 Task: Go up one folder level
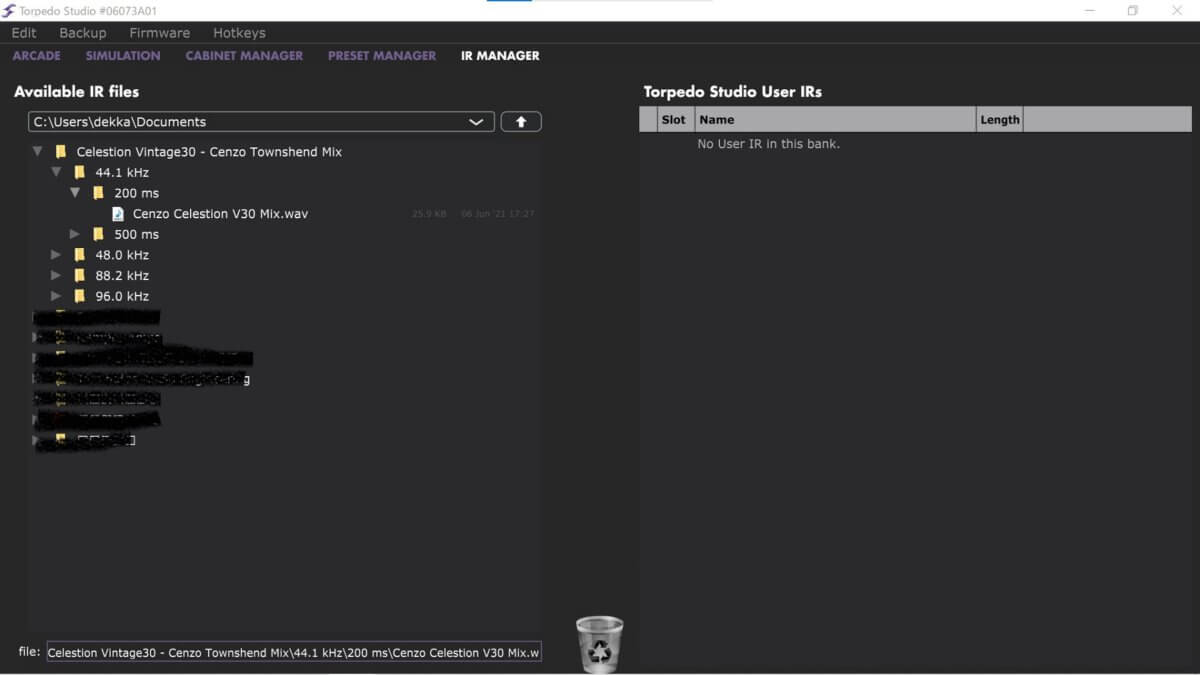(521, 122)
